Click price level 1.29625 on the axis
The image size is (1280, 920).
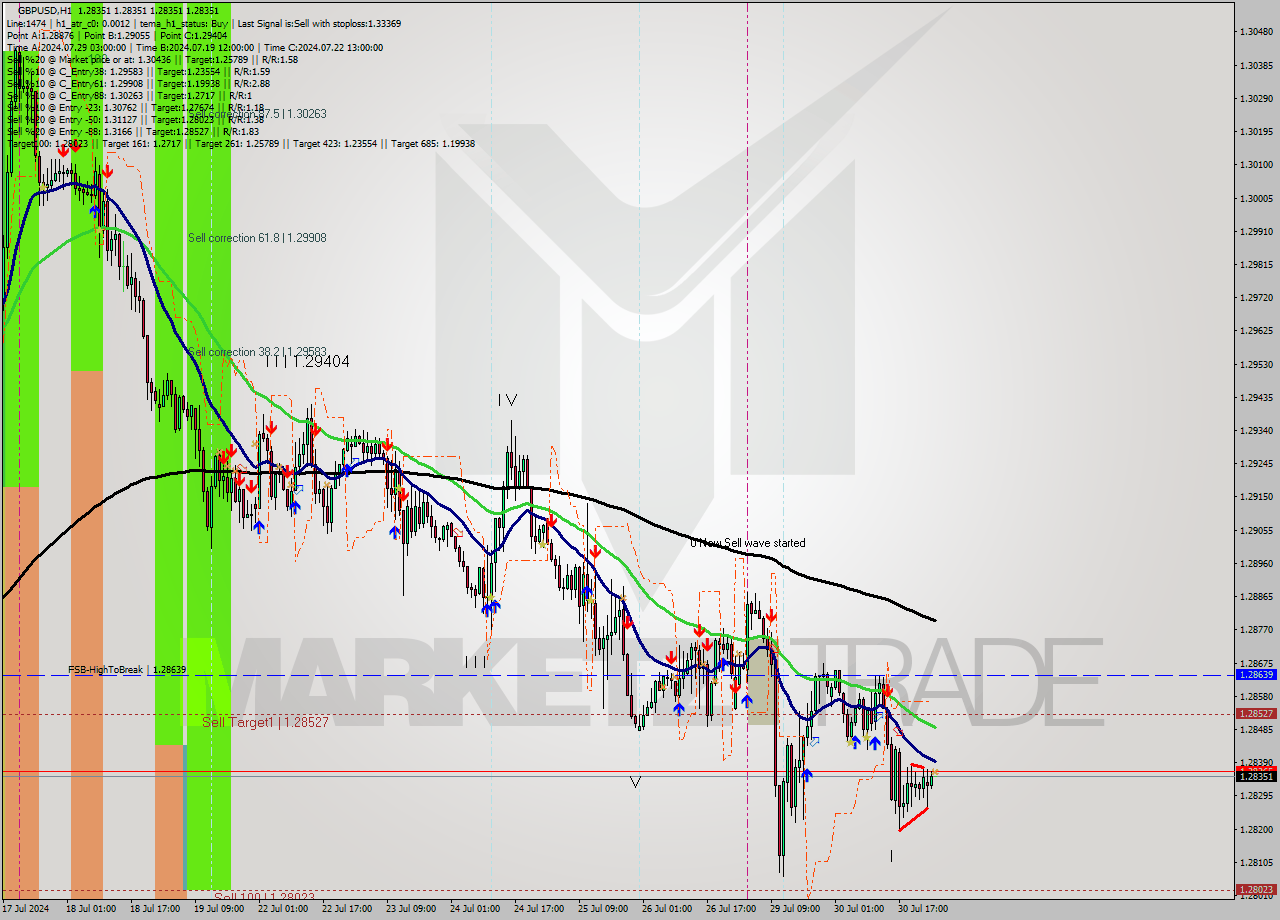pos(1255,330)
